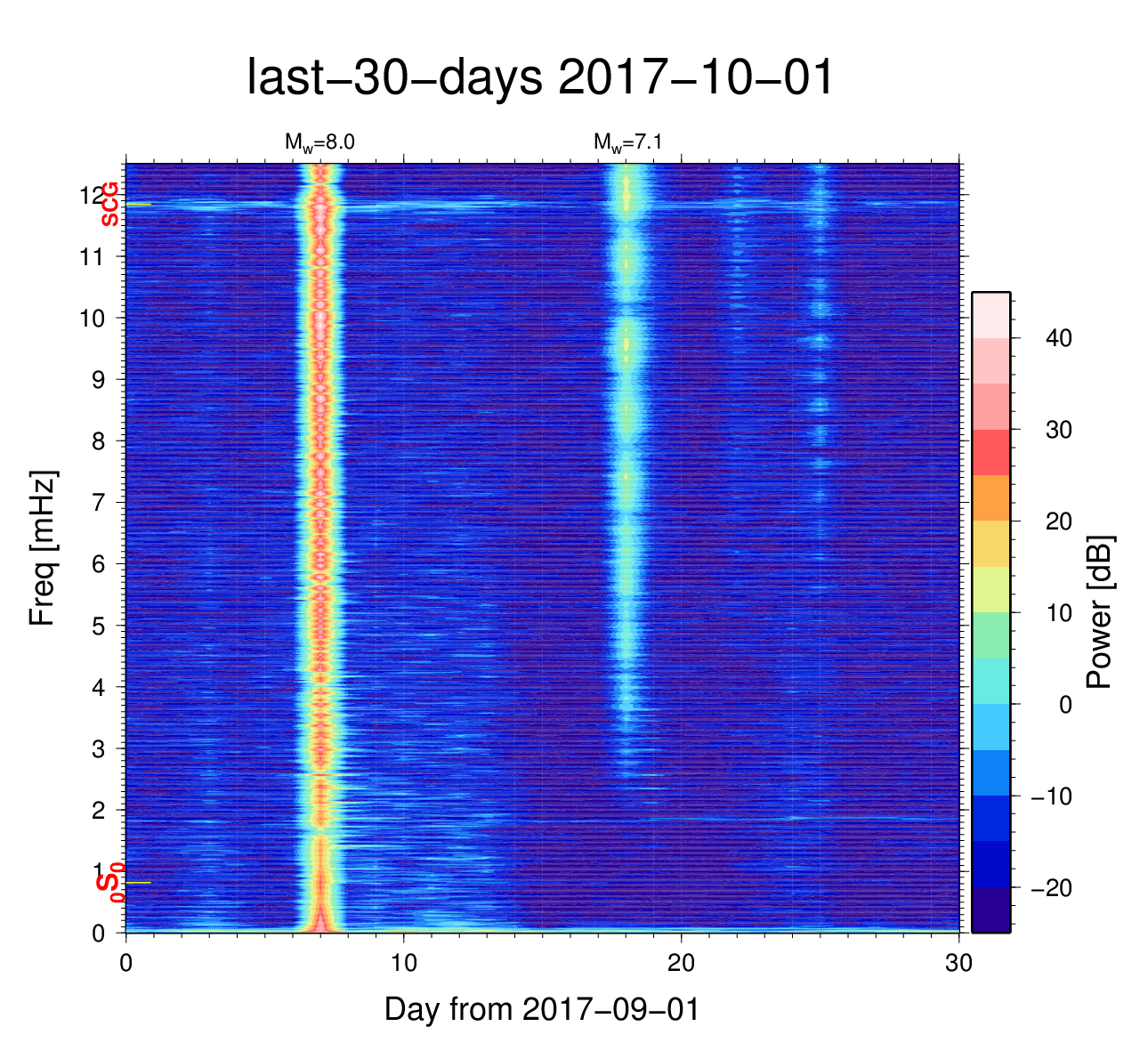The height and width of the screenshot is (1059, 1148).
Task: Pick the green band in the colorbar
Action: point(990,635)
